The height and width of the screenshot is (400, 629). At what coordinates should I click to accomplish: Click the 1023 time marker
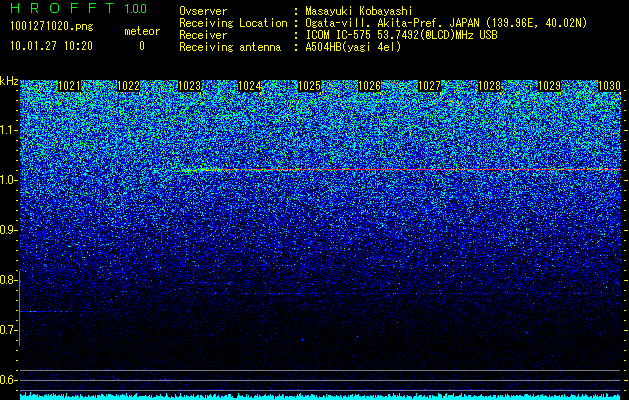click(189, 86)
